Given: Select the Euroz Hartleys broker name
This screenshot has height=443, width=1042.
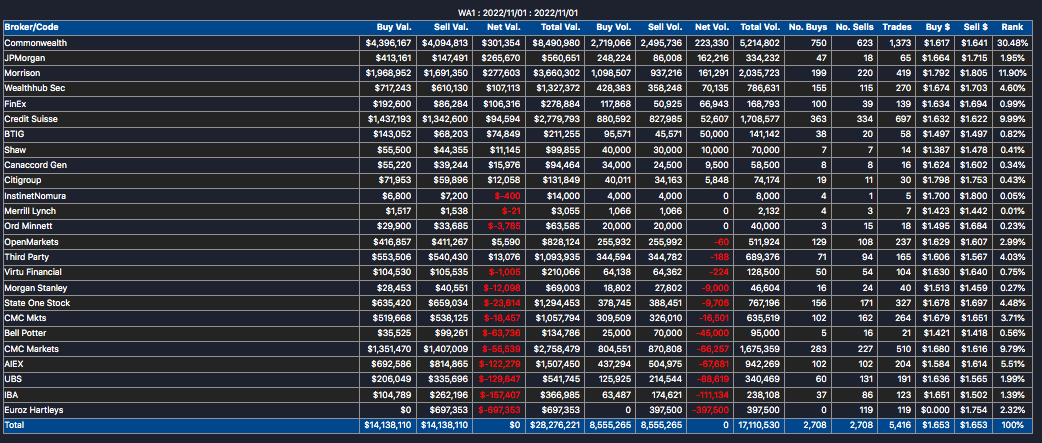Looking at the screenshot, I should 33,410.
